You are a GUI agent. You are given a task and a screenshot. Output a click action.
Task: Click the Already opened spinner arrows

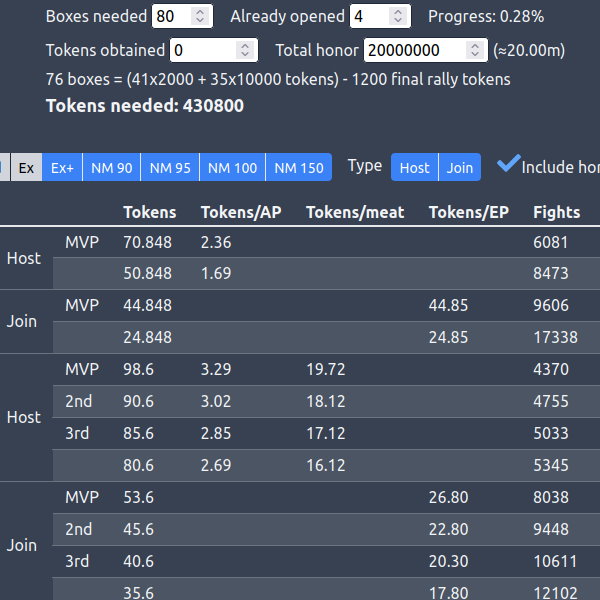click(x=398, y=16)
